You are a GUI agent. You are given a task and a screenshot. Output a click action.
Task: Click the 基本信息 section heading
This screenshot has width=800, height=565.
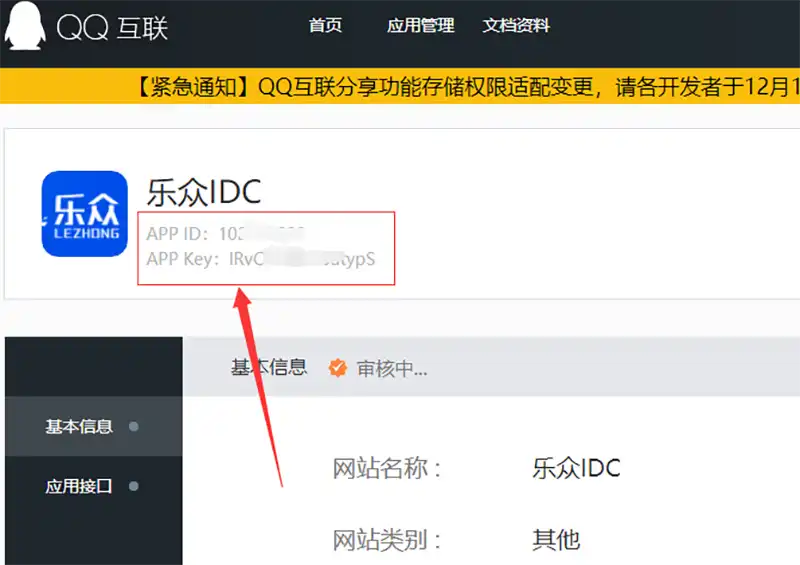(268, 367)
